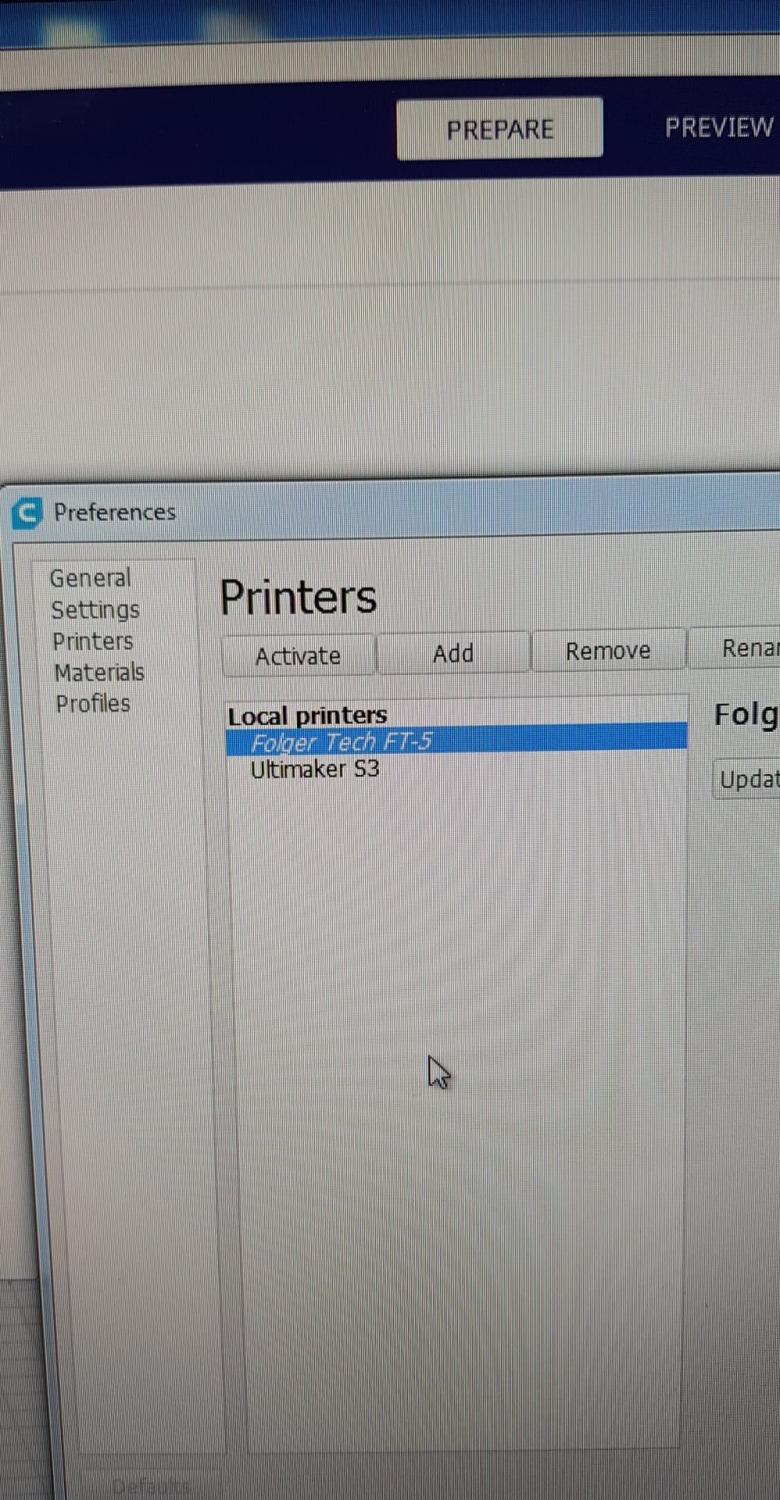780x1500 pixels.
Task: Switch to the PREPARE stage tab
Action: (499, 128)
